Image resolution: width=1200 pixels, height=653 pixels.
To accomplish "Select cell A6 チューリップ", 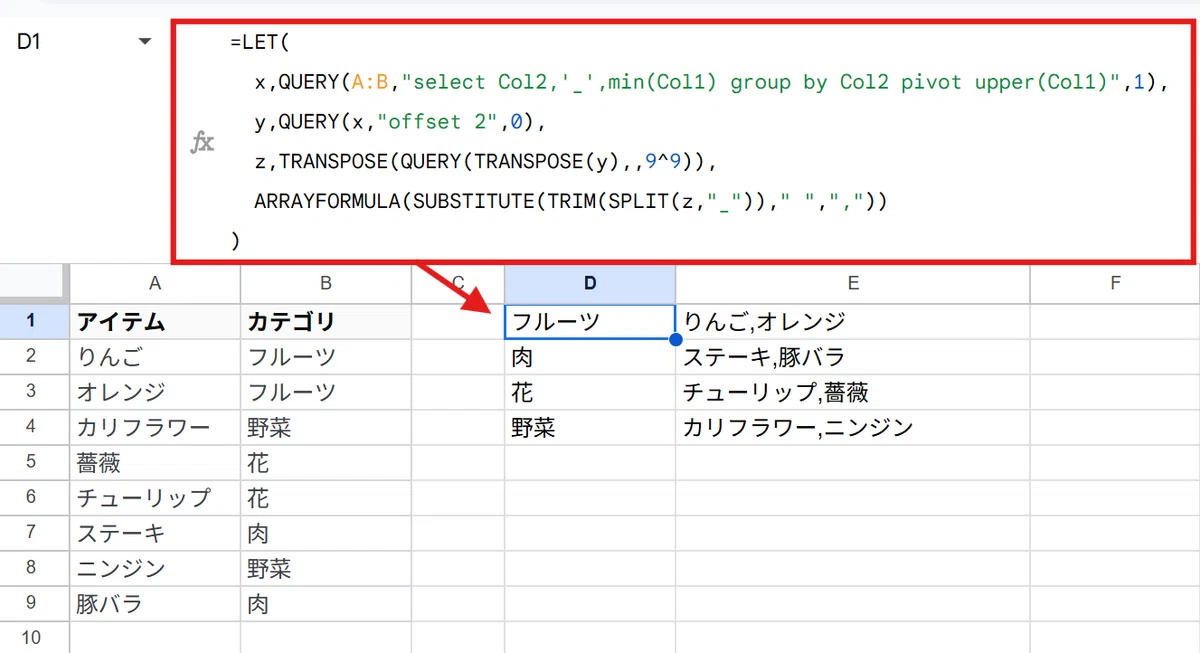I will click(155, 499).
